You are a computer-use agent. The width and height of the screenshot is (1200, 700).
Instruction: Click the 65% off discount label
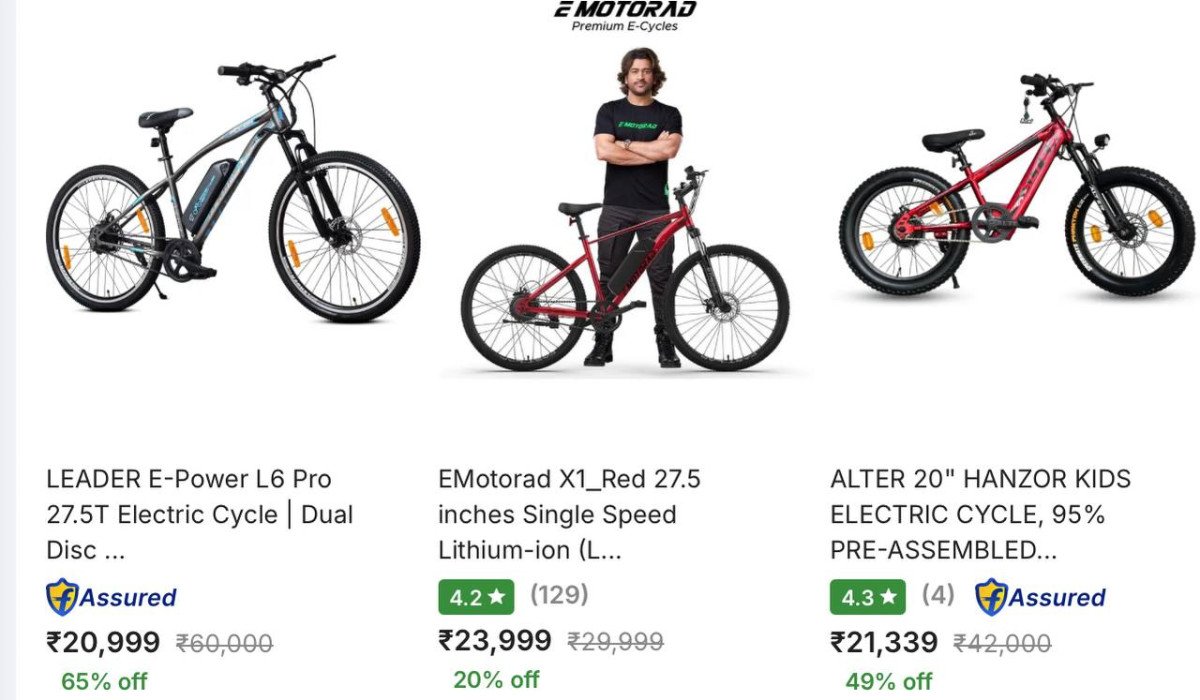point(104,681)
